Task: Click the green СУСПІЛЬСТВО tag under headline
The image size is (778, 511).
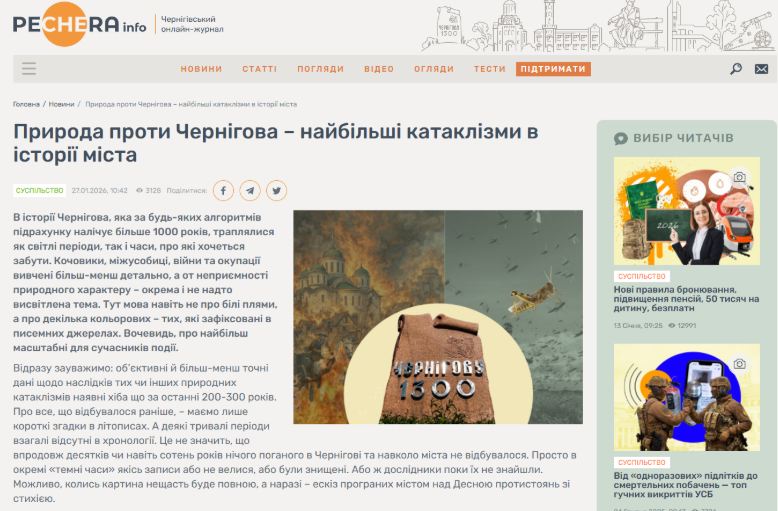Action: tap(40, 190)
